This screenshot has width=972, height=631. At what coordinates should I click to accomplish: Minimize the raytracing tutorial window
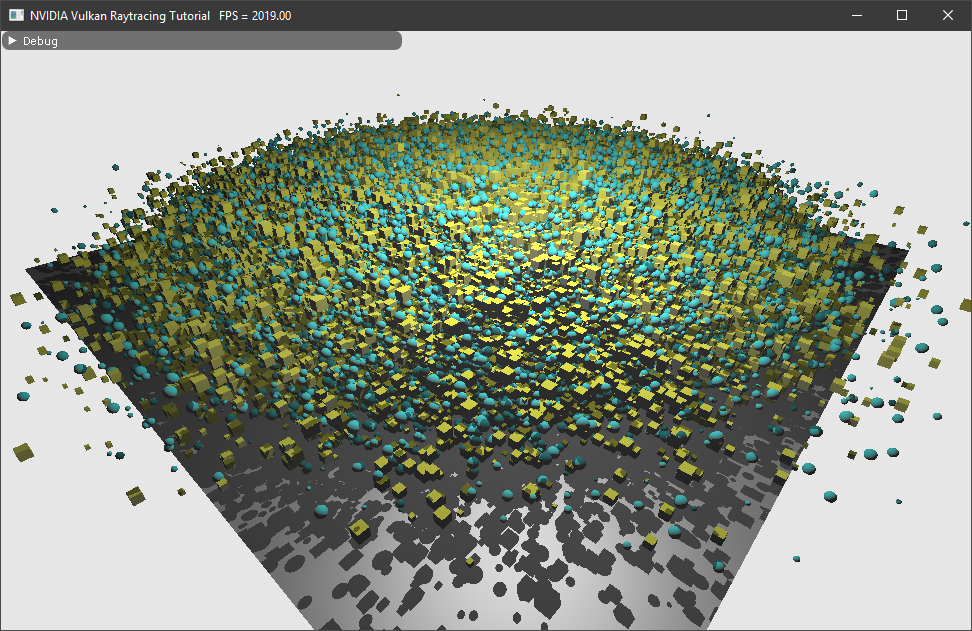tap(856, 15)
